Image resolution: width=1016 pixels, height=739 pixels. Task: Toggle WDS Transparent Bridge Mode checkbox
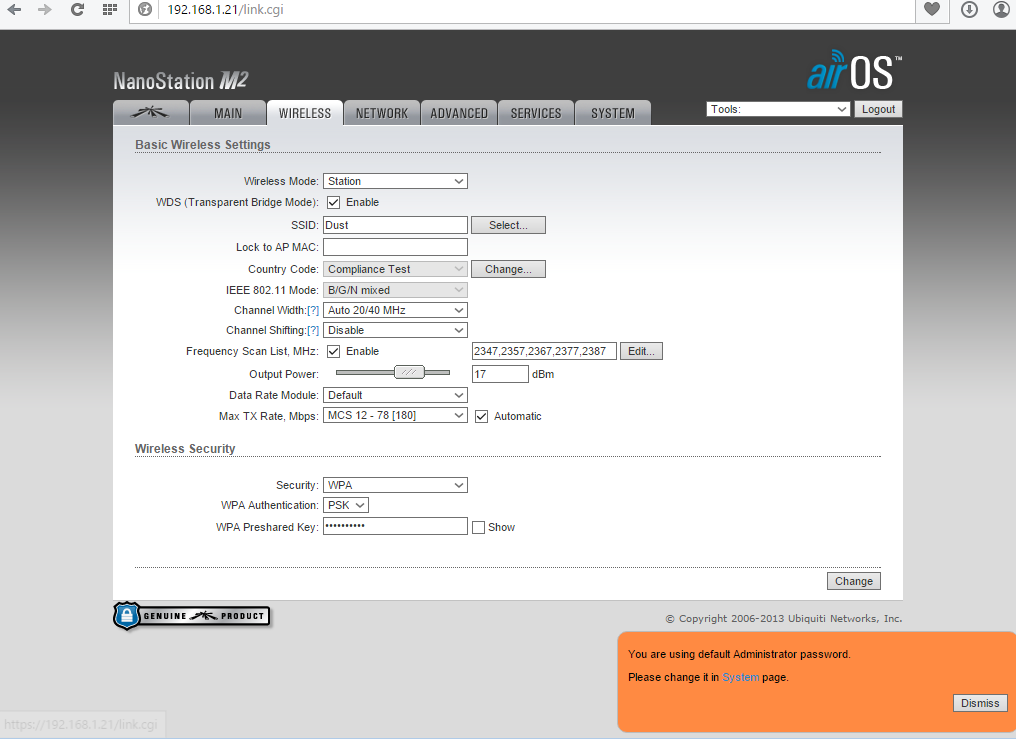[x=334, y=203]
